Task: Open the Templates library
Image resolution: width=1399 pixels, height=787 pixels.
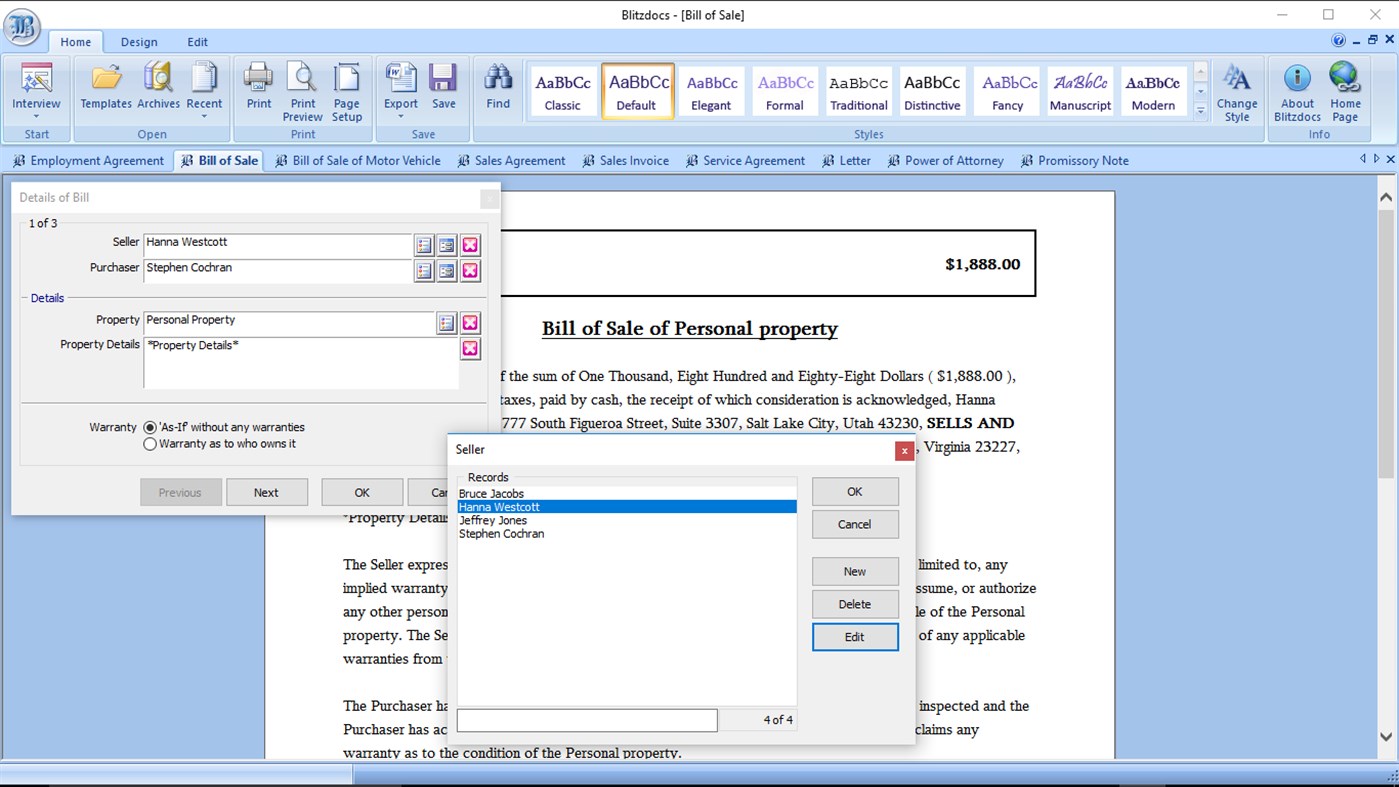Action: tap(104, 88)
